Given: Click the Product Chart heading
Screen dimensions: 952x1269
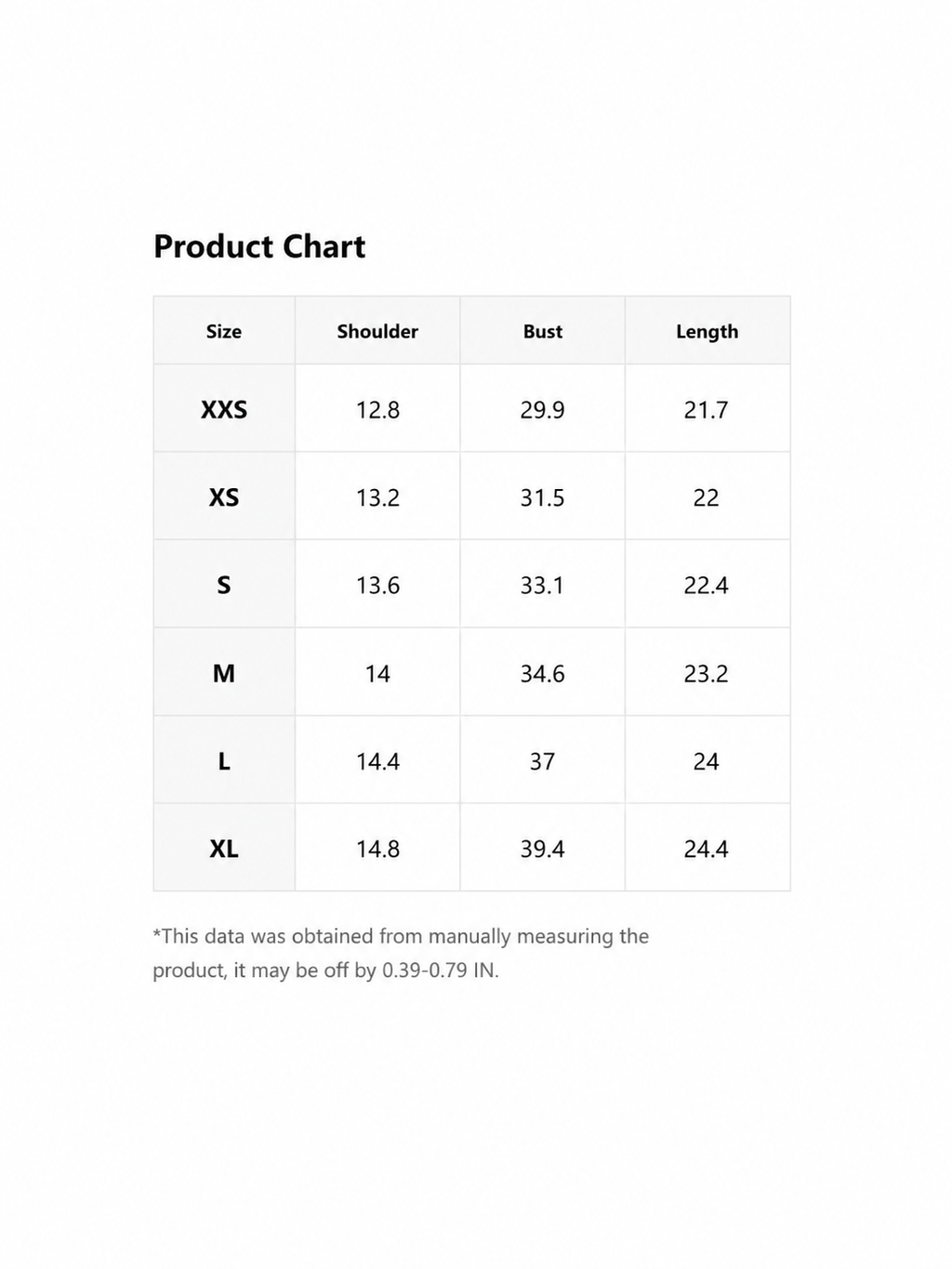Looking at the screenshot, I should pyautogui.click(x=259, y=246).
